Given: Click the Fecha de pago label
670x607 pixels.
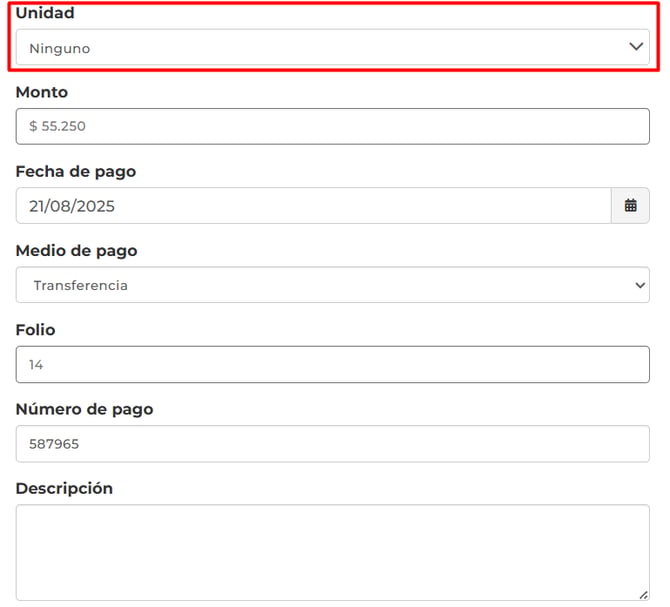Looking at the screenshot, I should point(76,171).
